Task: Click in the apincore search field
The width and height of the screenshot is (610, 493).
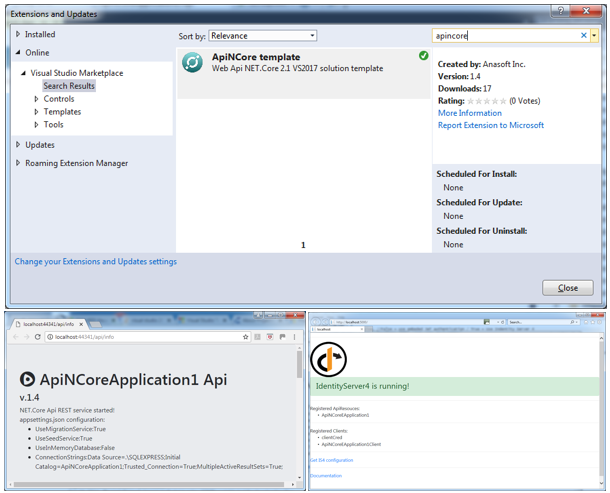Action: click(x=506, y=35)
